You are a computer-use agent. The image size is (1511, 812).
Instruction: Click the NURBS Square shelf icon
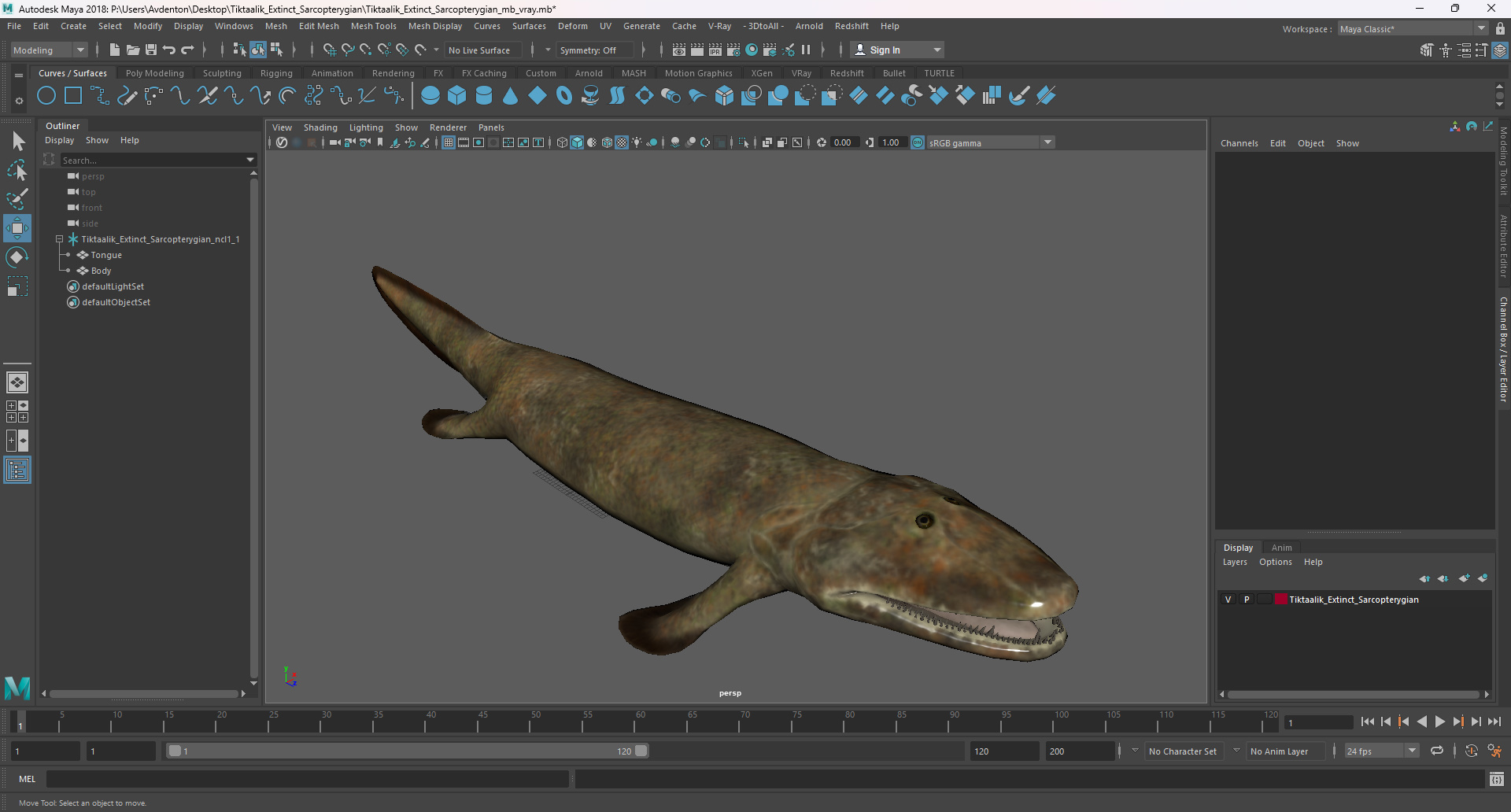[73, 96]
